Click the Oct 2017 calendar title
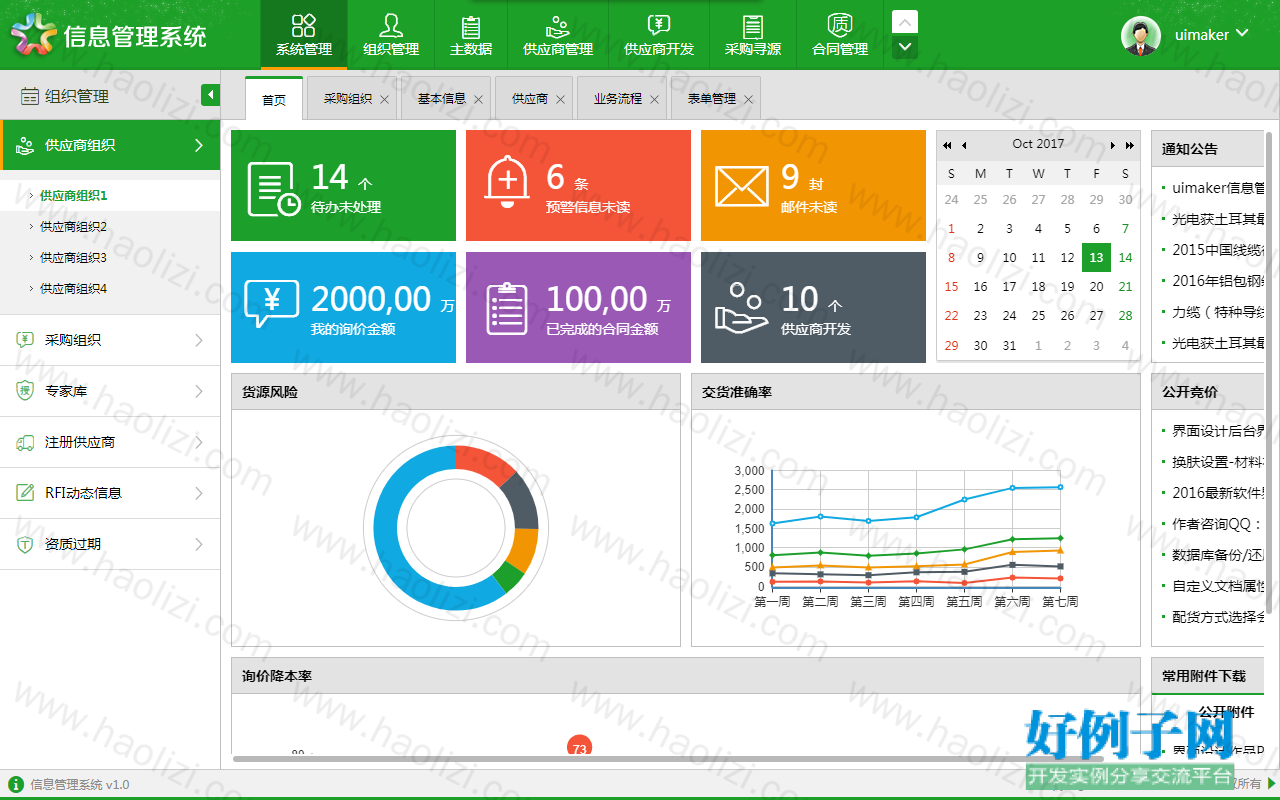Image resolution: width=1280 pixels, height=800 pixels. pos(1038,144)
